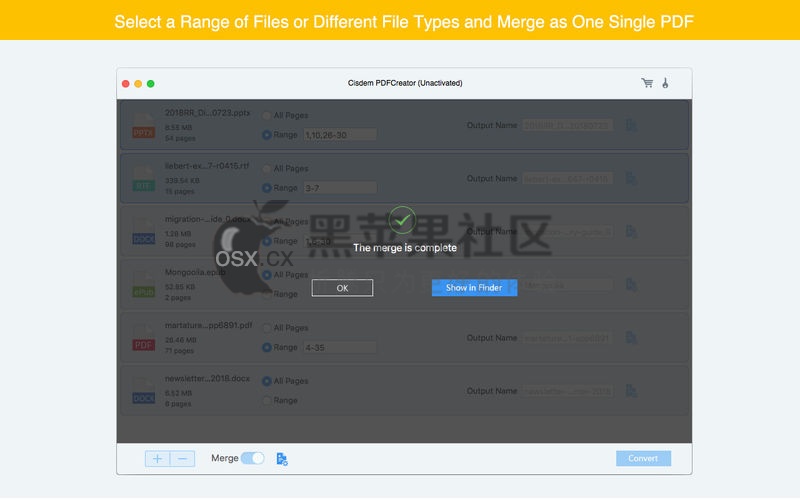
Task: Click output file icon for liebert rtf row
Action: [x=631, y=179]
